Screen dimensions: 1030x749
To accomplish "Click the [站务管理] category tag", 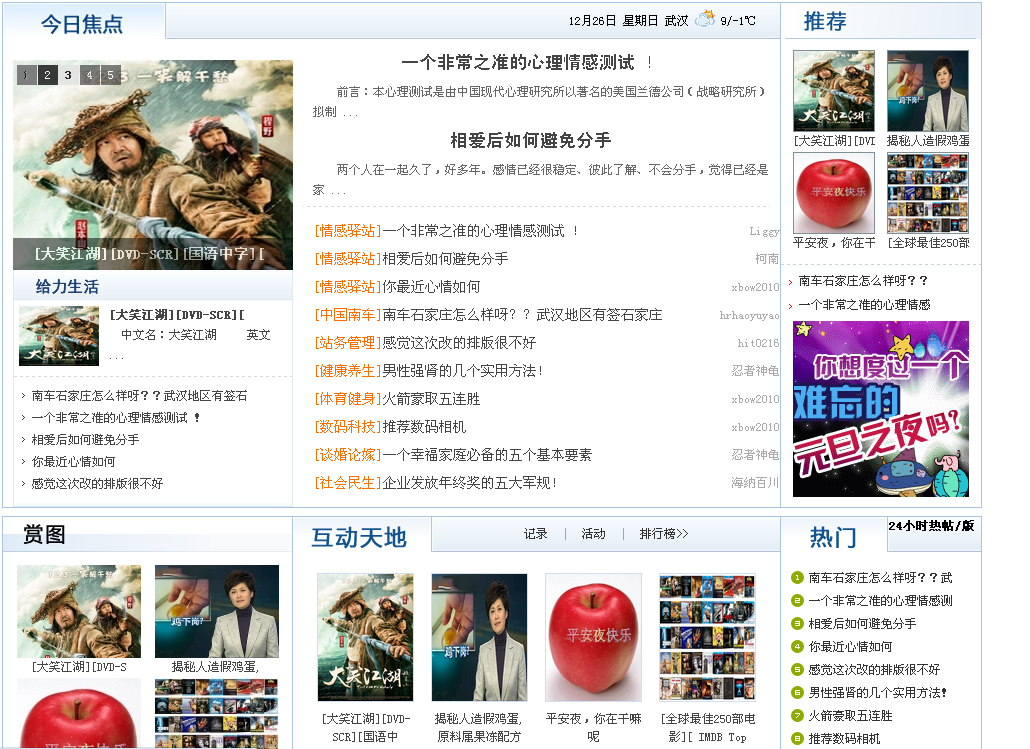I will point(348,342).
